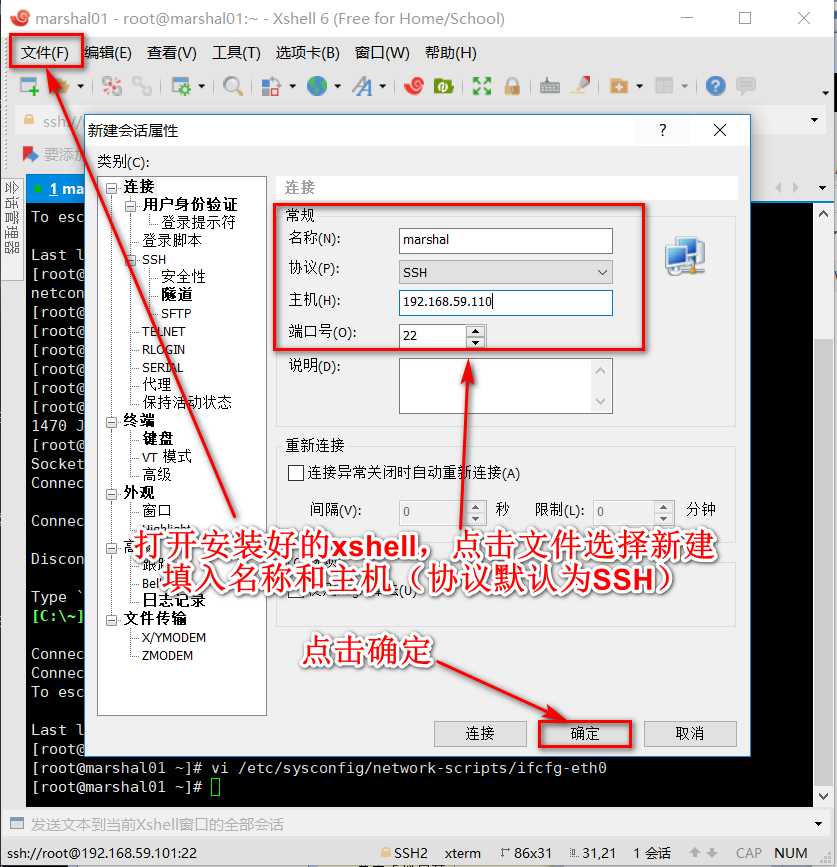The height and width of the screenshot is (867, 837).
Task: Enable auto reconnect on abnormal close checkbox
Action: 296,473
